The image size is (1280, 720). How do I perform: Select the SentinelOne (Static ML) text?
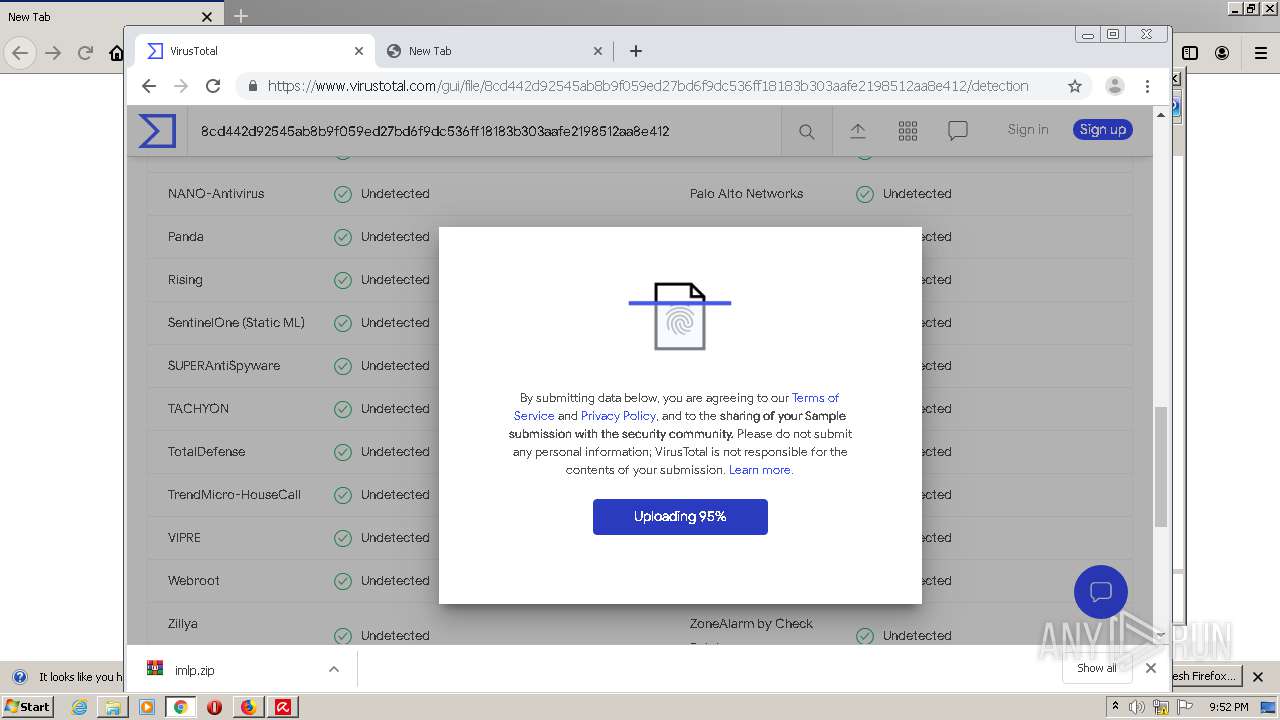pos(236,323)
